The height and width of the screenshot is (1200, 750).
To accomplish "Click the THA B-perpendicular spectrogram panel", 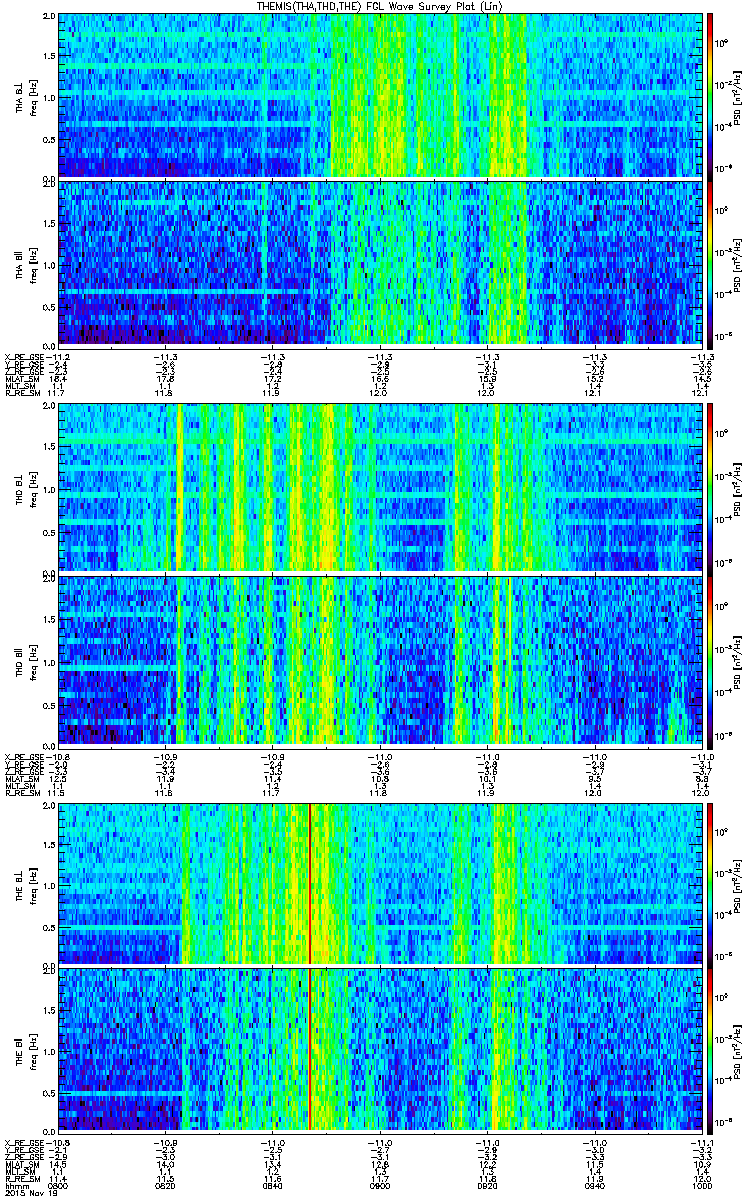I will pos(379,95).
